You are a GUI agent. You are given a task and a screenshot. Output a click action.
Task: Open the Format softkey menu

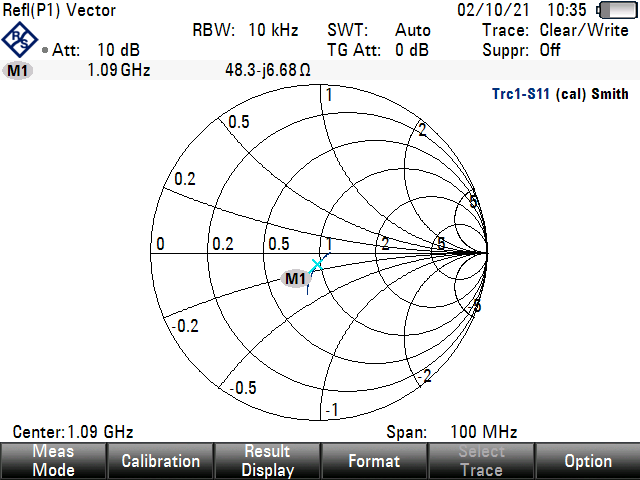click(x=374, y=461)
